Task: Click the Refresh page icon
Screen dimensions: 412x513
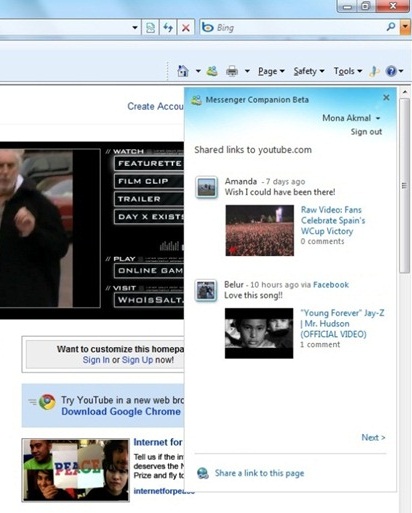Action: click(x=168, y=28)
